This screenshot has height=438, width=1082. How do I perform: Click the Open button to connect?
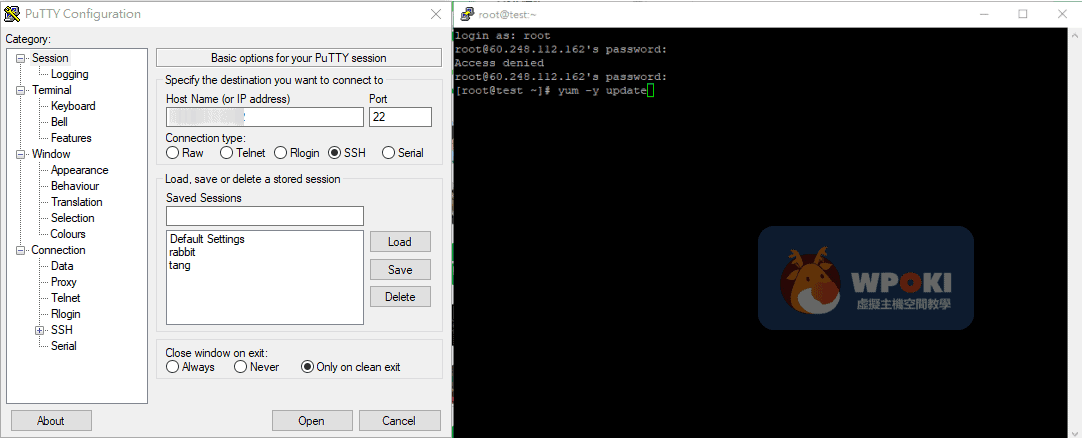pos(311,421)
